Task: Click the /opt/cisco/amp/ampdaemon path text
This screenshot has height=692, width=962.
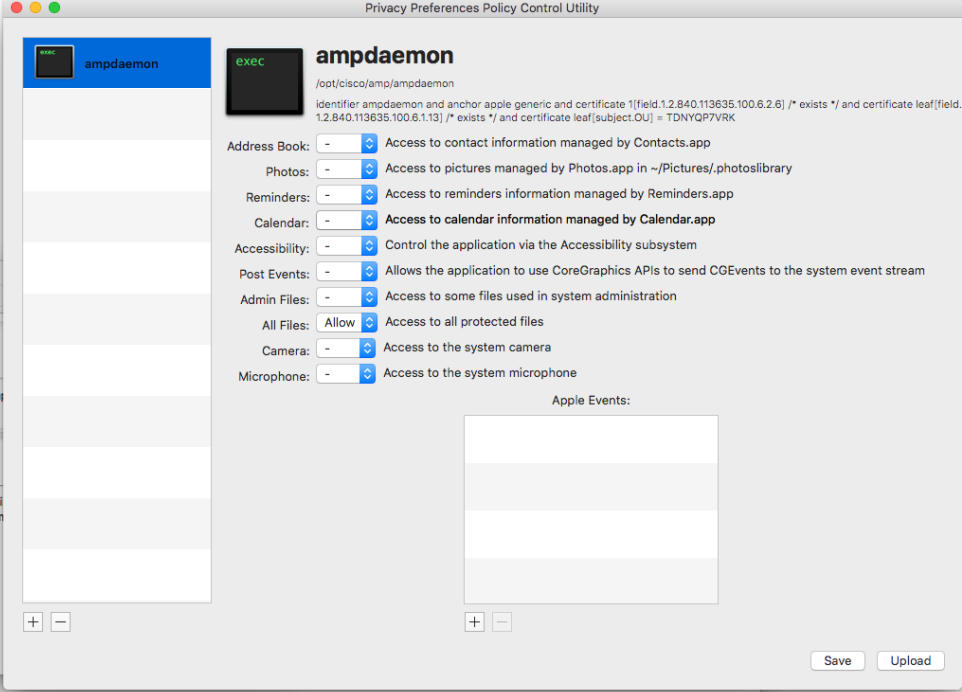Action: (x=385, y=83)
